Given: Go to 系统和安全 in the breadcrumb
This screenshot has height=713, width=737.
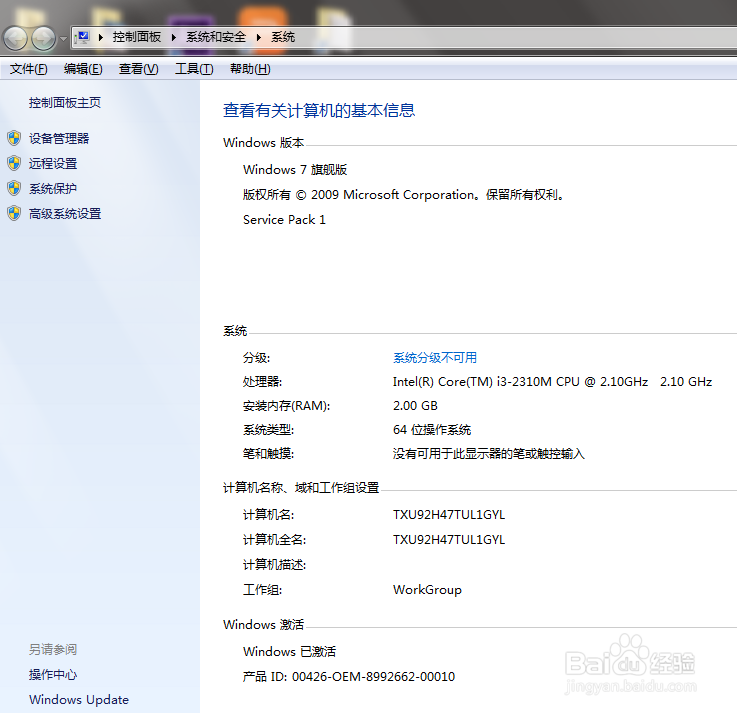Looking at the screenshot, I should (216, 37).
